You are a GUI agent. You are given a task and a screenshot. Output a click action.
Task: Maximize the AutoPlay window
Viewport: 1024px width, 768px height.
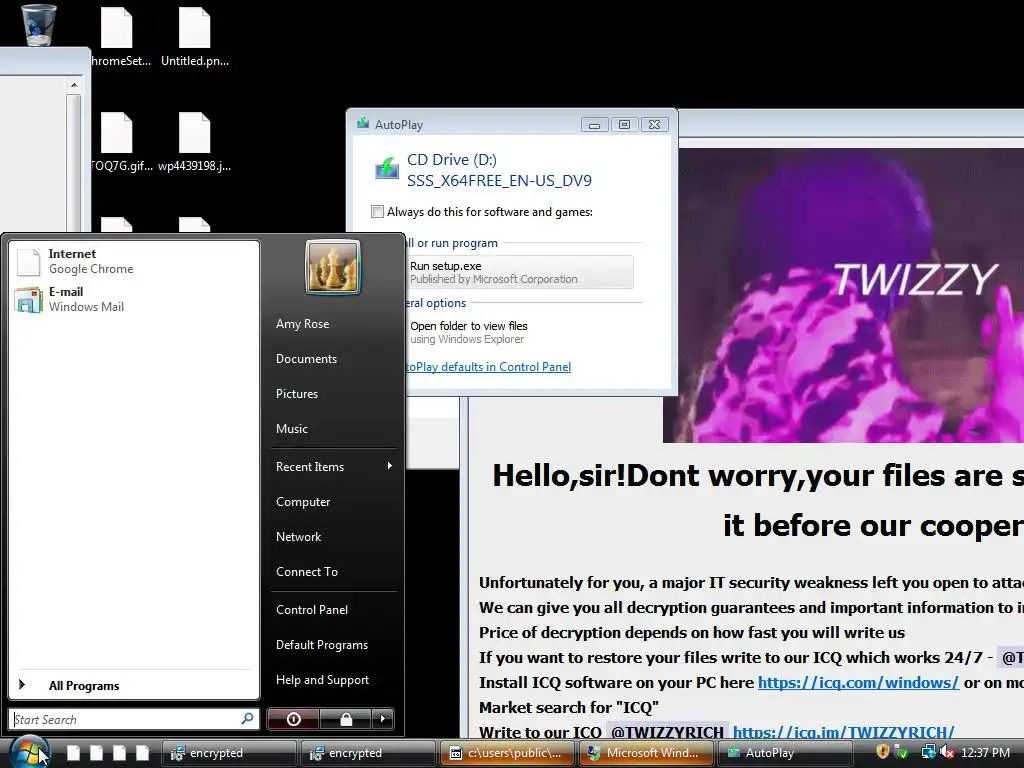(624, 125)
